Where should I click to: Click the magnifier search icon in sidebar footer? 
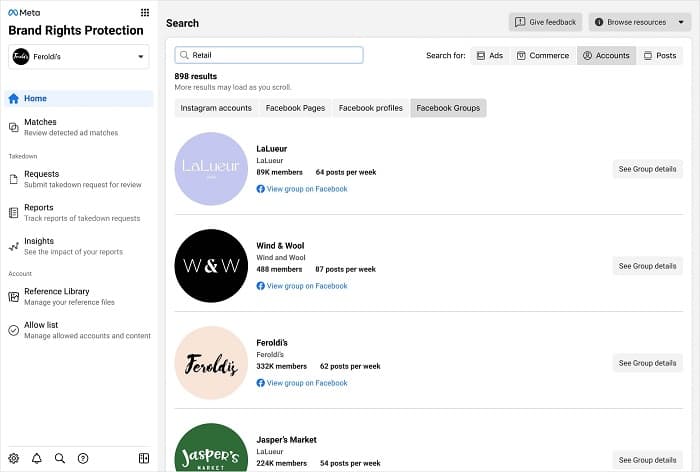(60, 458)
